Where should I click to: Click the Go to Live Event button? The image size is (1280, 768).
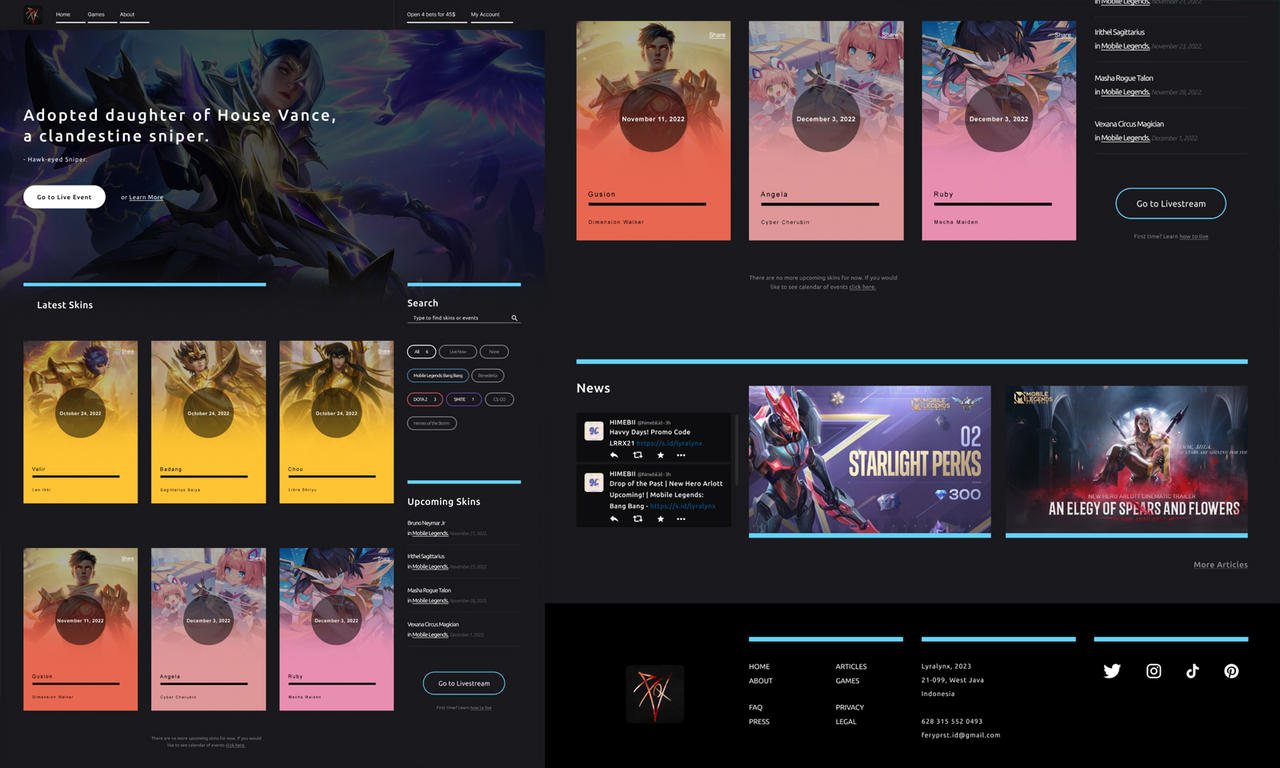coord(64,197)
